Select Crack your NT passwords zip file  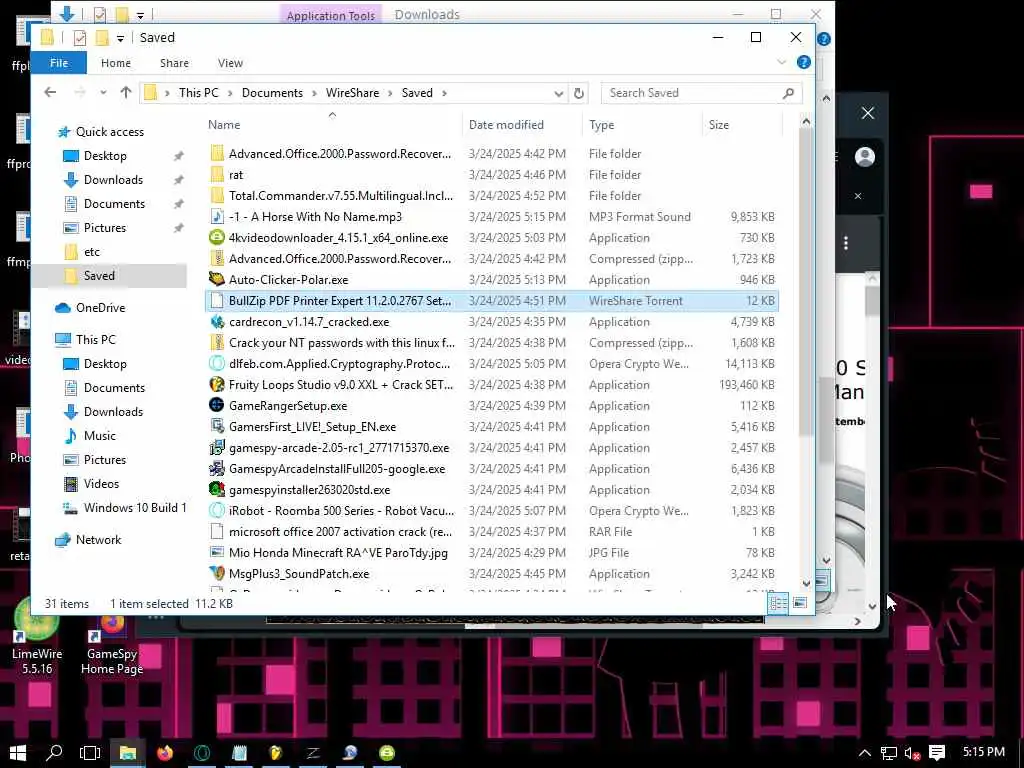492,343
